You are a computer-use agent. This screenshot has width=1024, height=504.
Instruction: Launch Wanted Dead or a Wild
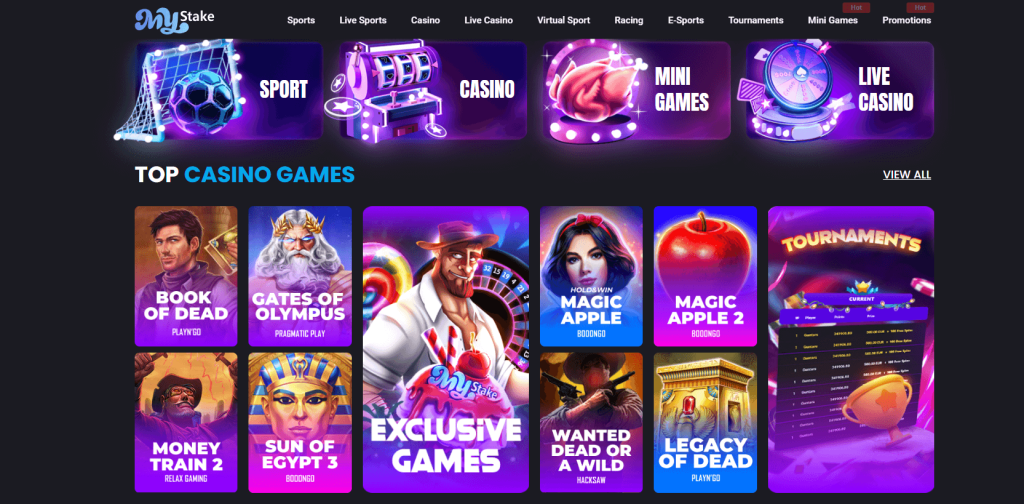(592, 422)
